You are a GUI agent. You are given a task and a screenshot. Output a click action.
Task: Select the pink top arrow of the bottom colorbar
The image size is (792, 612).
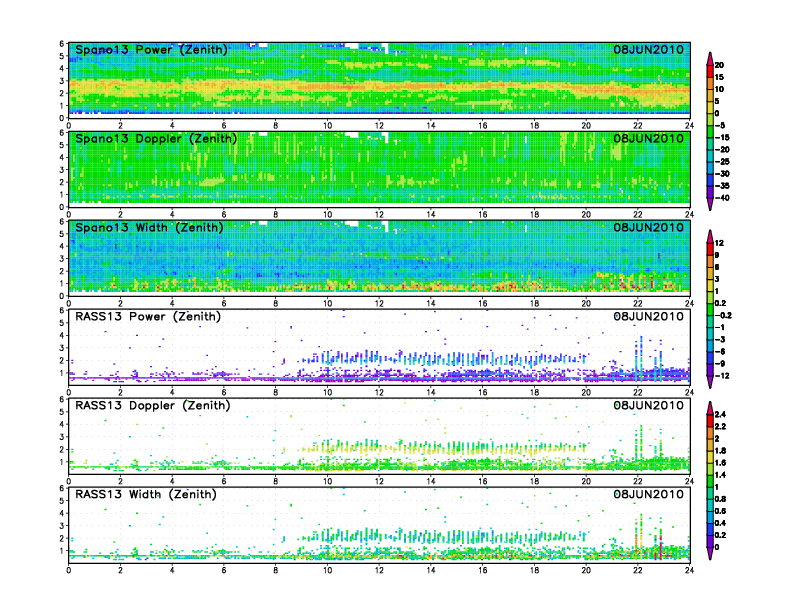click(710, 407)
